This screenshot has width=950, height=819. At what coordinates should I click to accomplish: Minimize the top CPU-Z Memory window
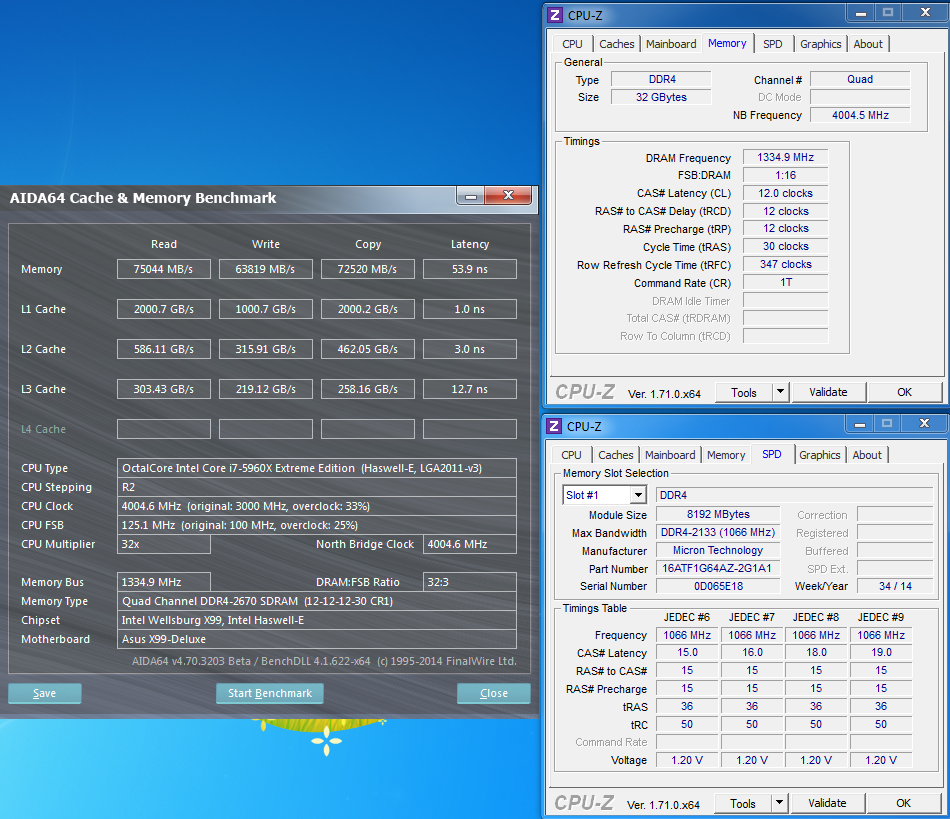[860, 13]
